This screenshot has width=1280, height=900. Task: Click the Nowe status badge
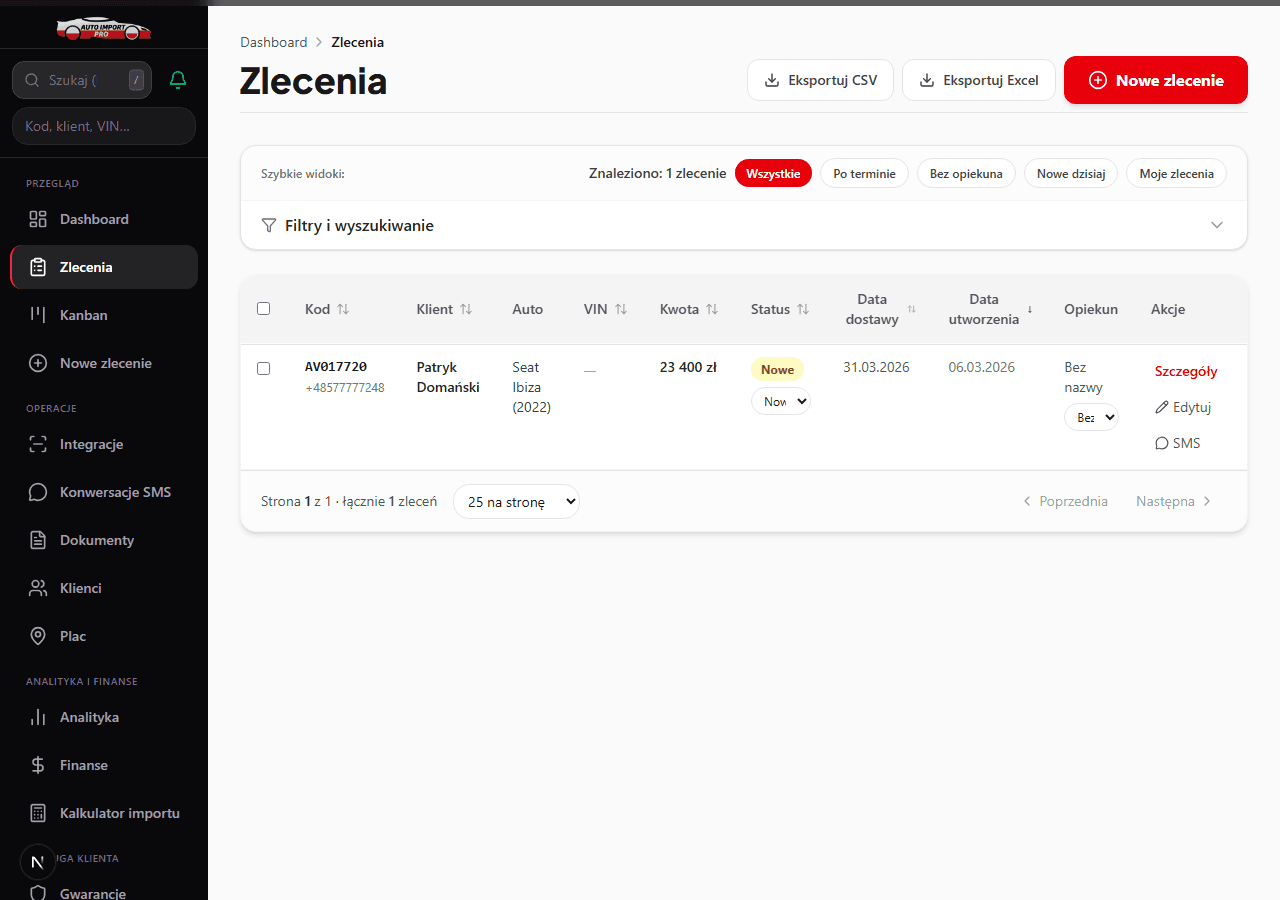point(777,369)
